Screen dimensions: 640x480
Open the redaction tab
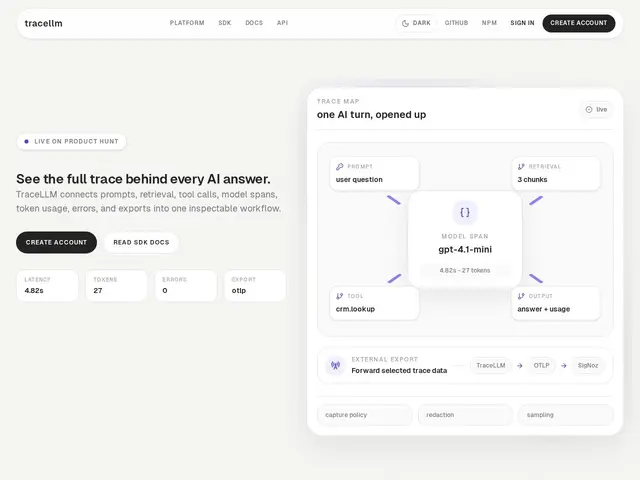pyautogui.click(x=465, y=415)
